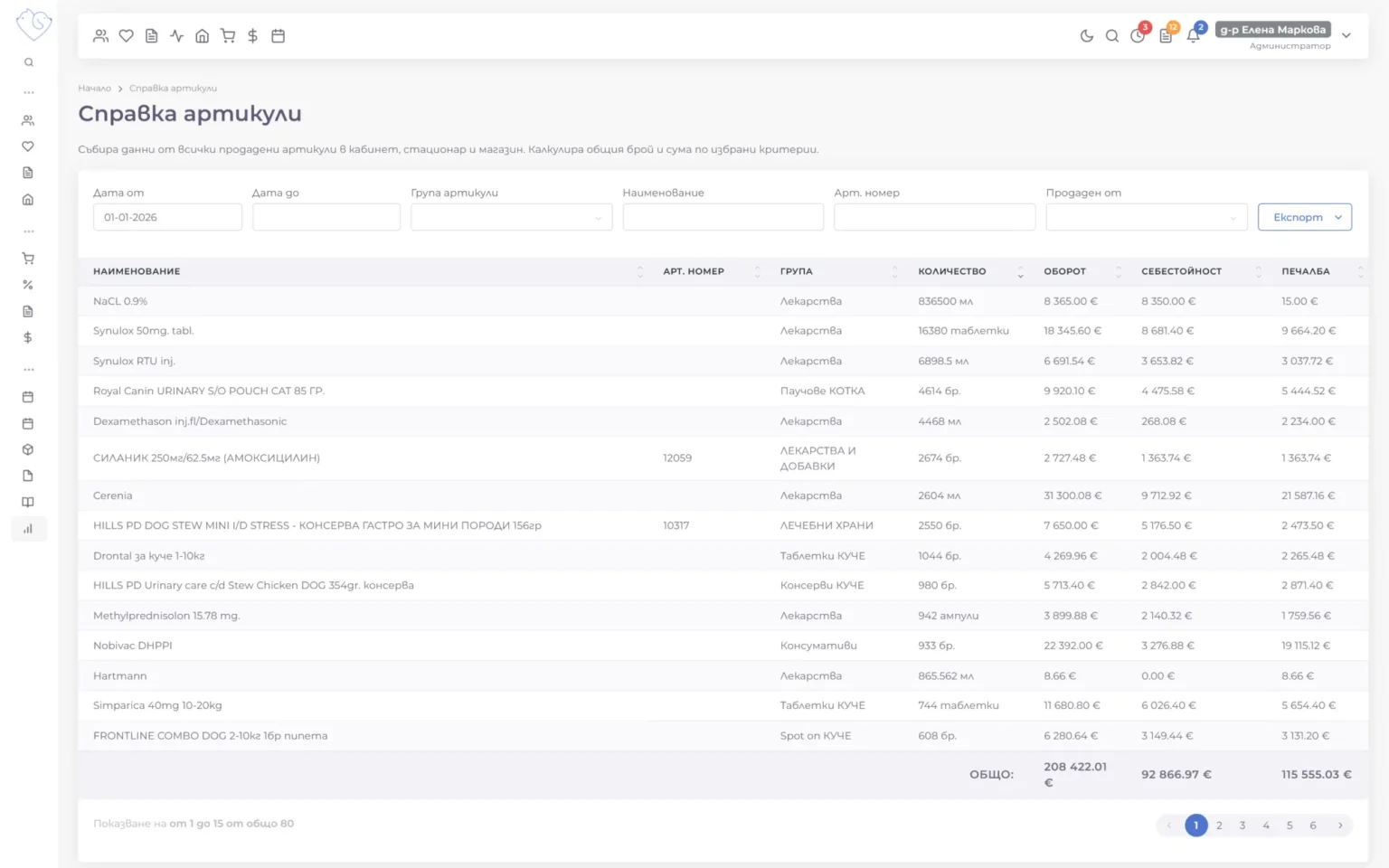Screen dimensions: 1389x868
Task: Focus the Наименование filter input field
Action: click(723, 217)
